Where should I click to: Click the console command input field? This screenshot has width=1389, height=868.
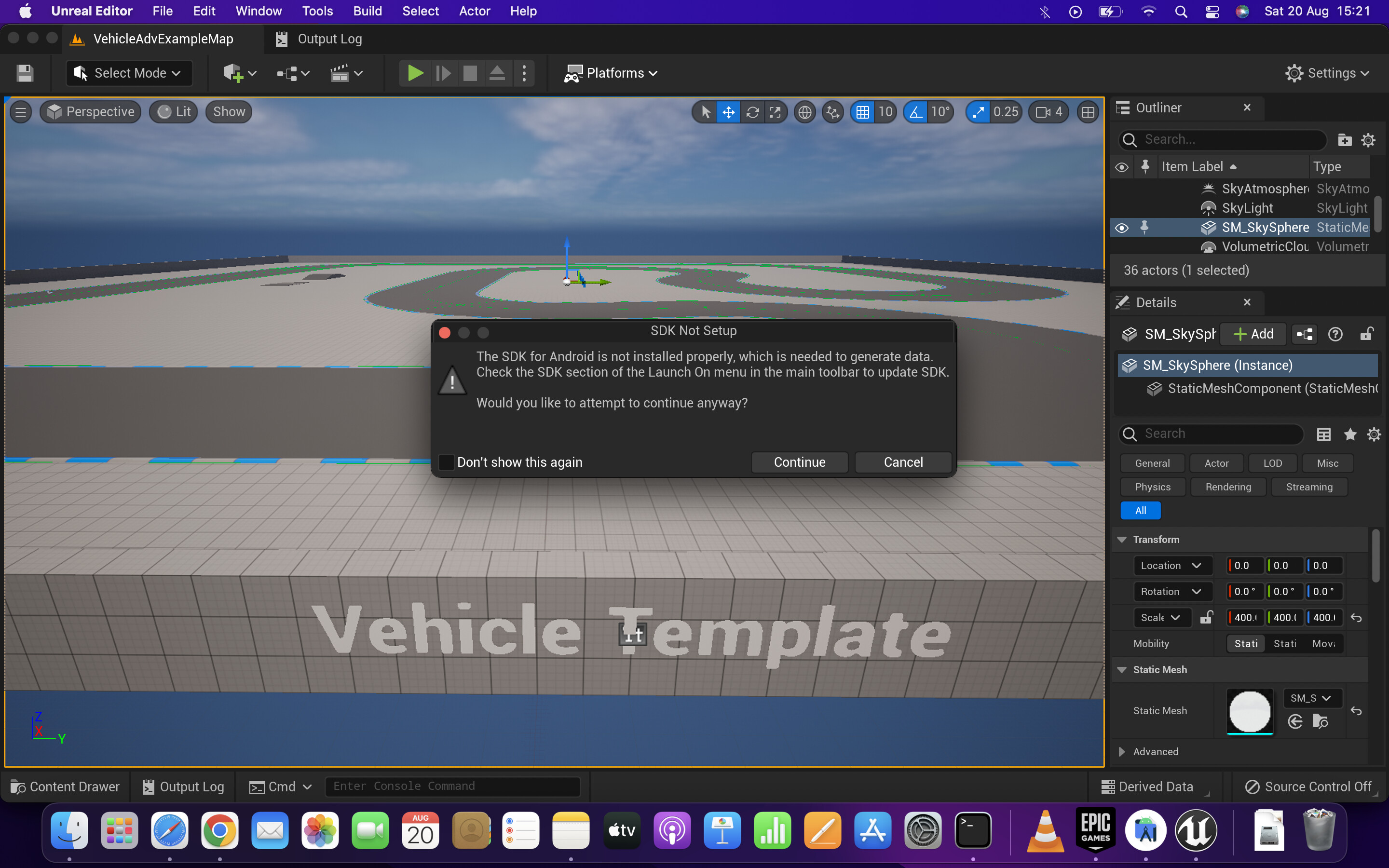coord(453,786)
